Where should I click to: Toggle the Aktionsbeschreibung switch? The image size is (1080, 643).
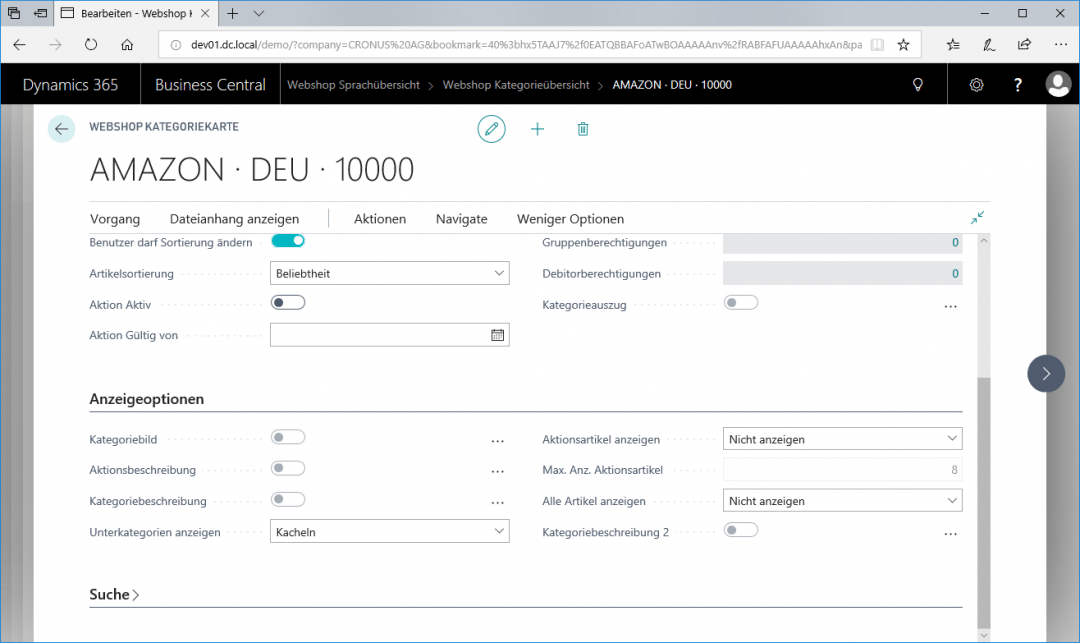point(288,468)
